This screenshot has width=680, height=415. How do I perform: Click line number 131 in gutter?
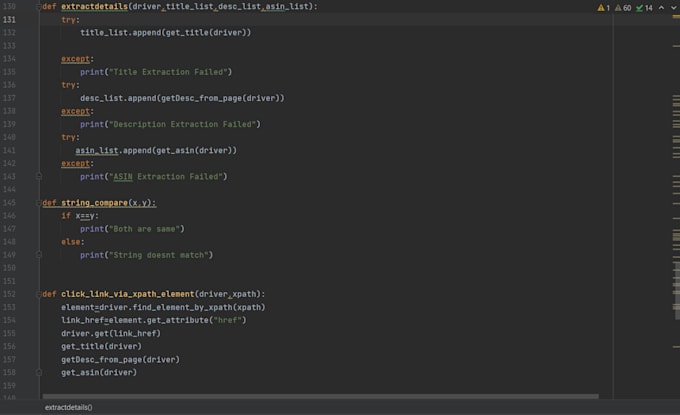[9, 20]
